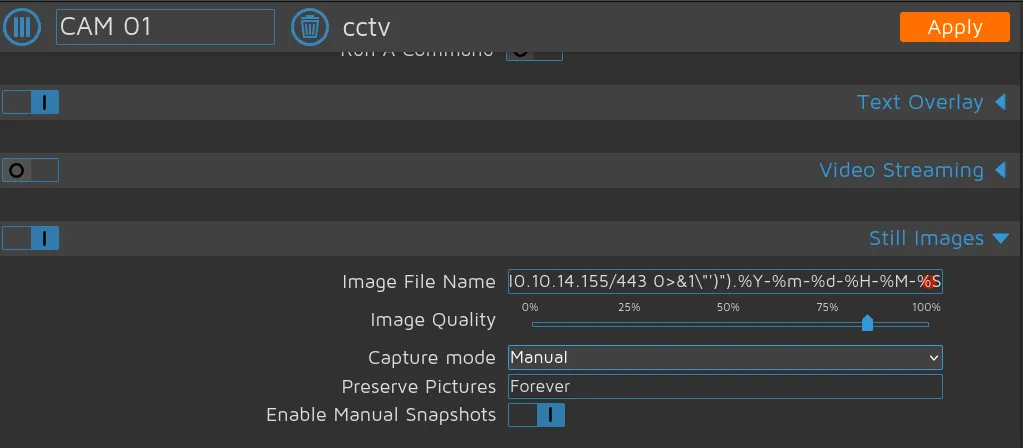Open the CAM 01 camera selector

165,27
